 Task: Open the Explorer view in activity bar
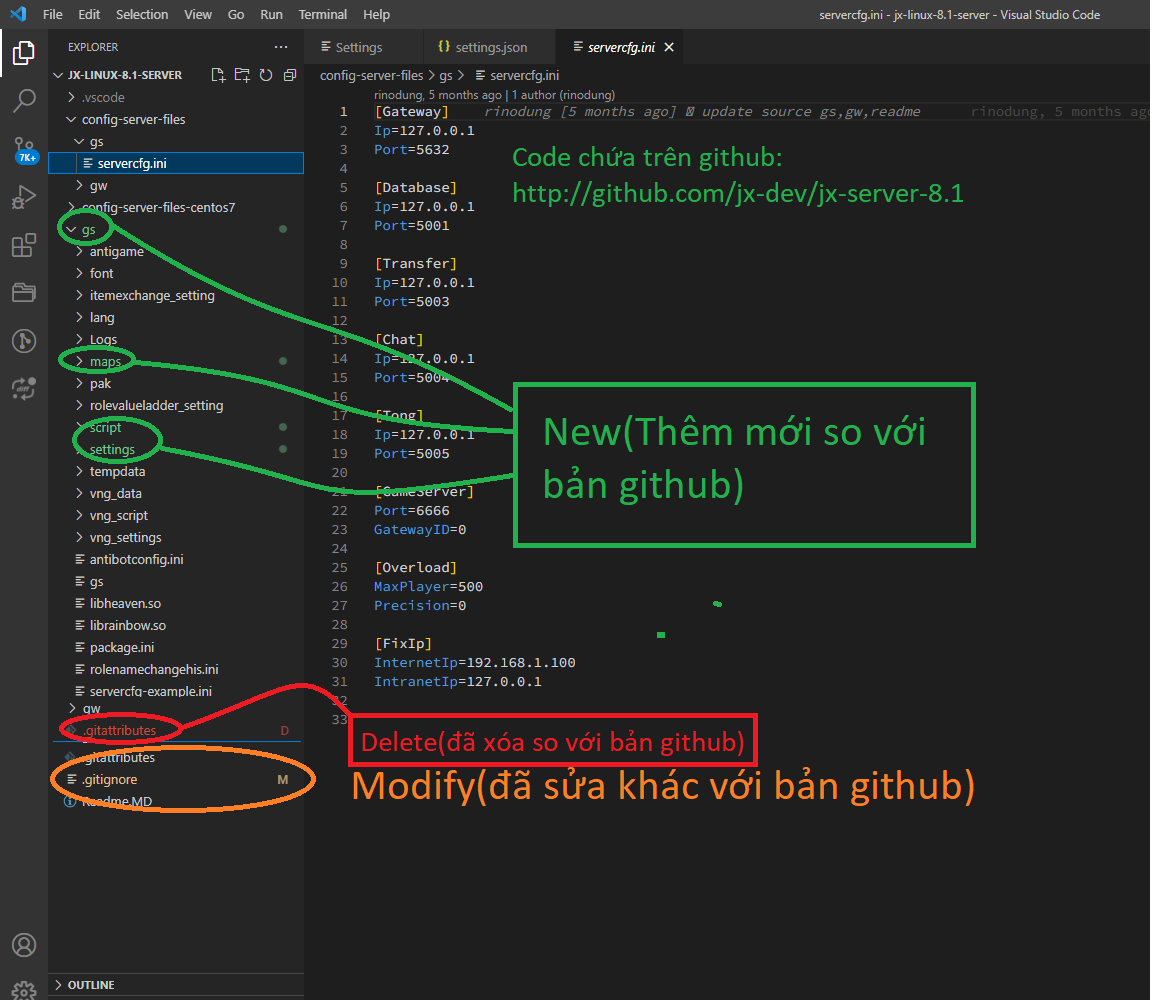click(x=24, y=53)
